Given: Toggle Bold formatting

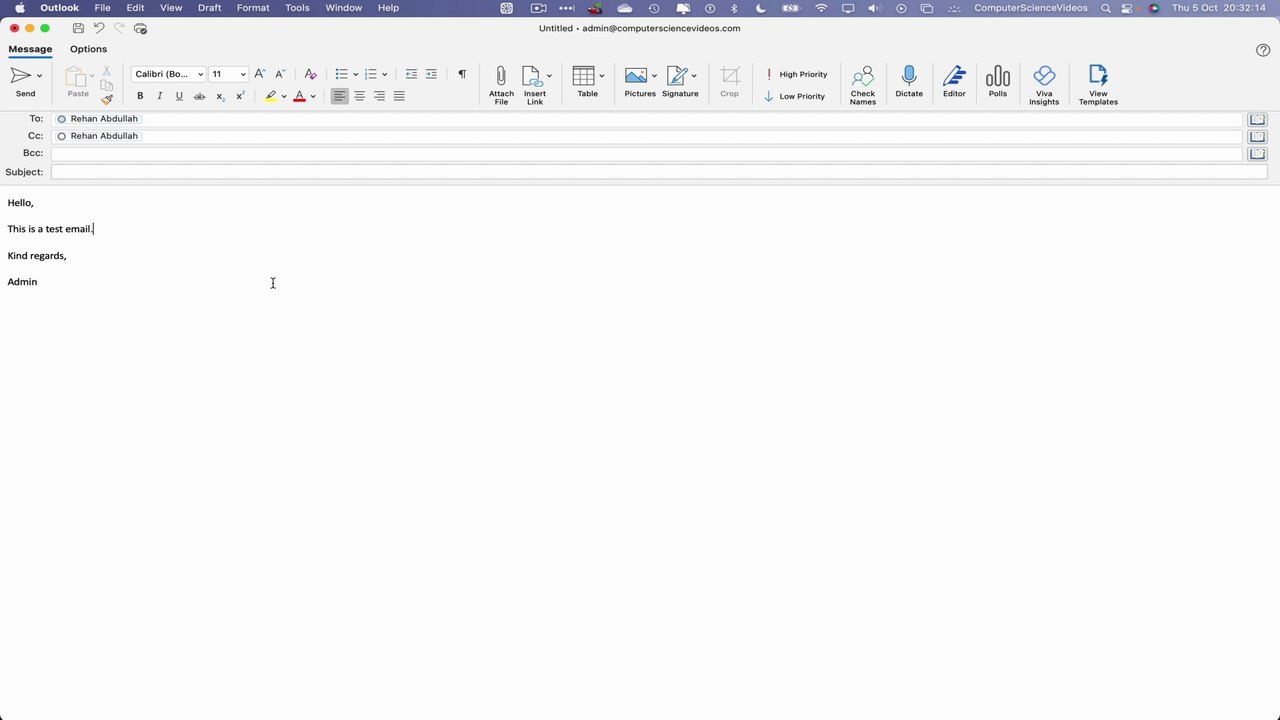Looking at the screenshot, I should 140,96.
